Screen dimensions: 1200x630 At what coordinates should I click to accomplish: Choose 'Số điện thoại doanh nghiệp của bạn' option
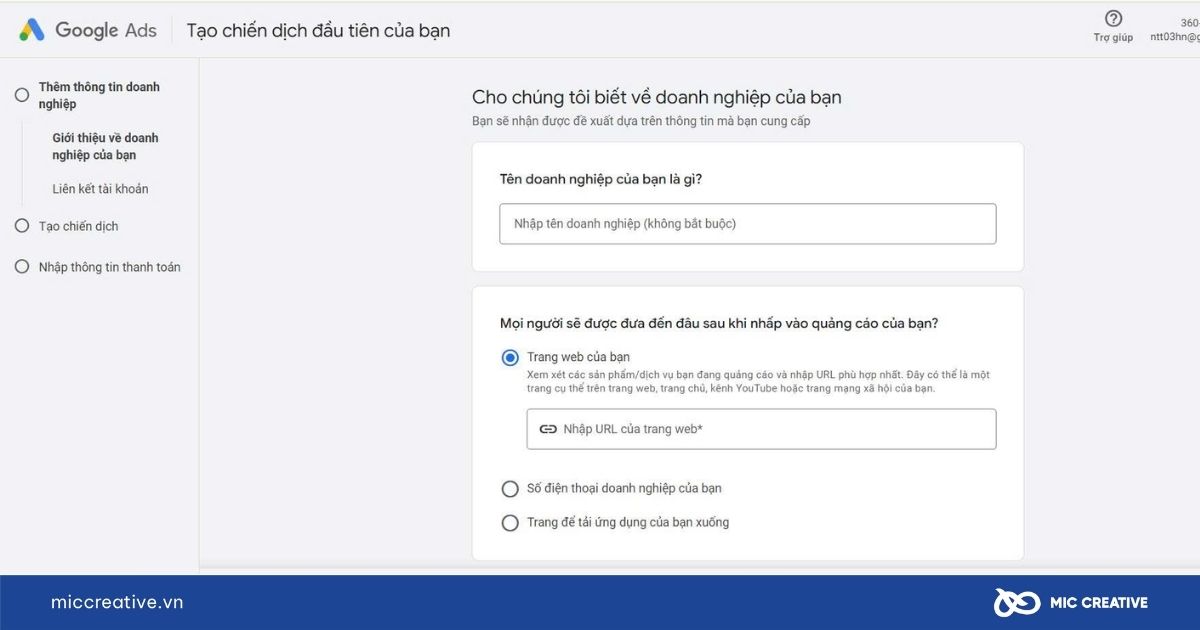[510, 489]
